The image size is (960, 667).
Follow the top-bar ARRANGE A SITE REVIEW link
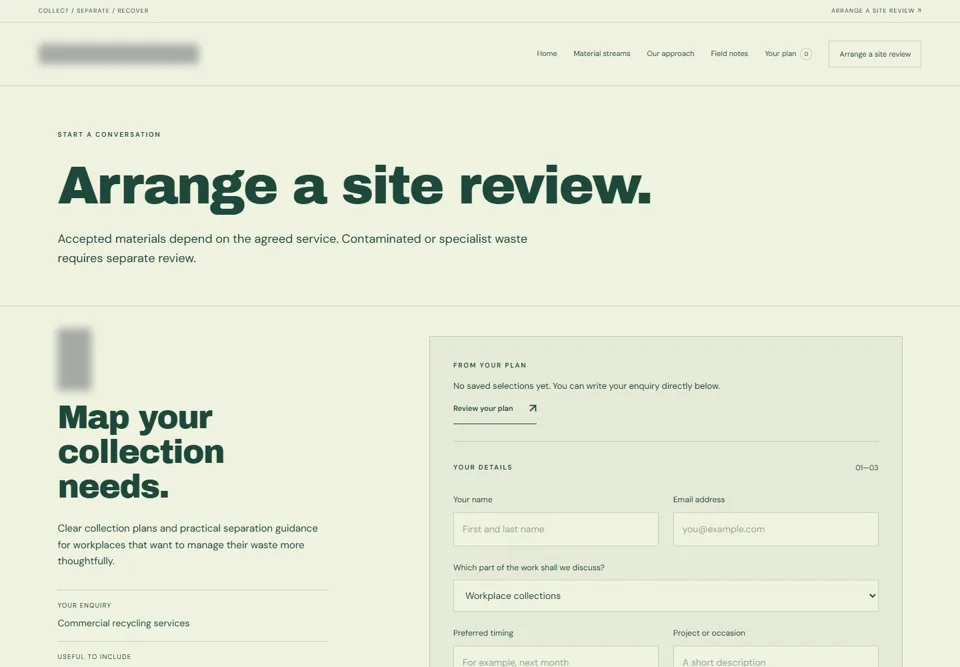pos(876,10)
